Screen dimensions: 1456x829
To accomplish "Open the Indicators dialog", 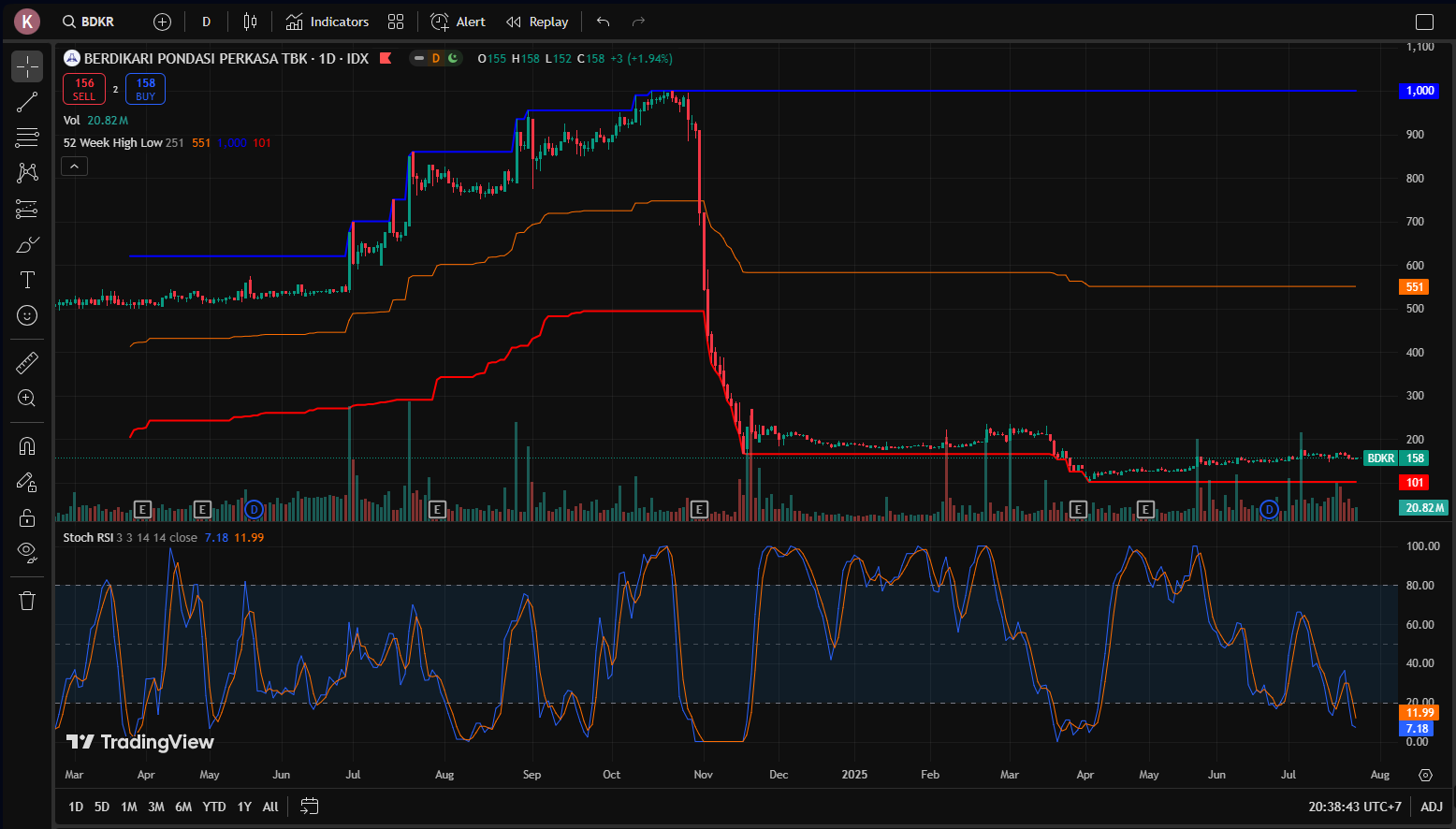I will tap(328, 22).
